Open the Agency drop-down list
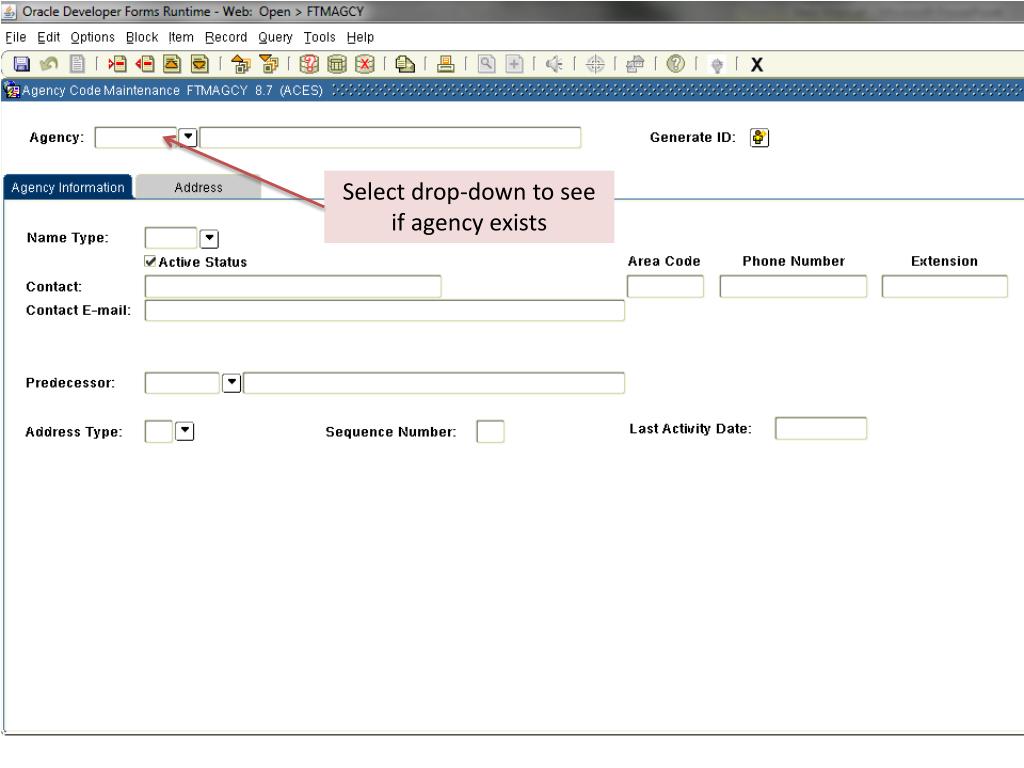1024x768 pixels. pyautogui.click(x=188, y=137)
